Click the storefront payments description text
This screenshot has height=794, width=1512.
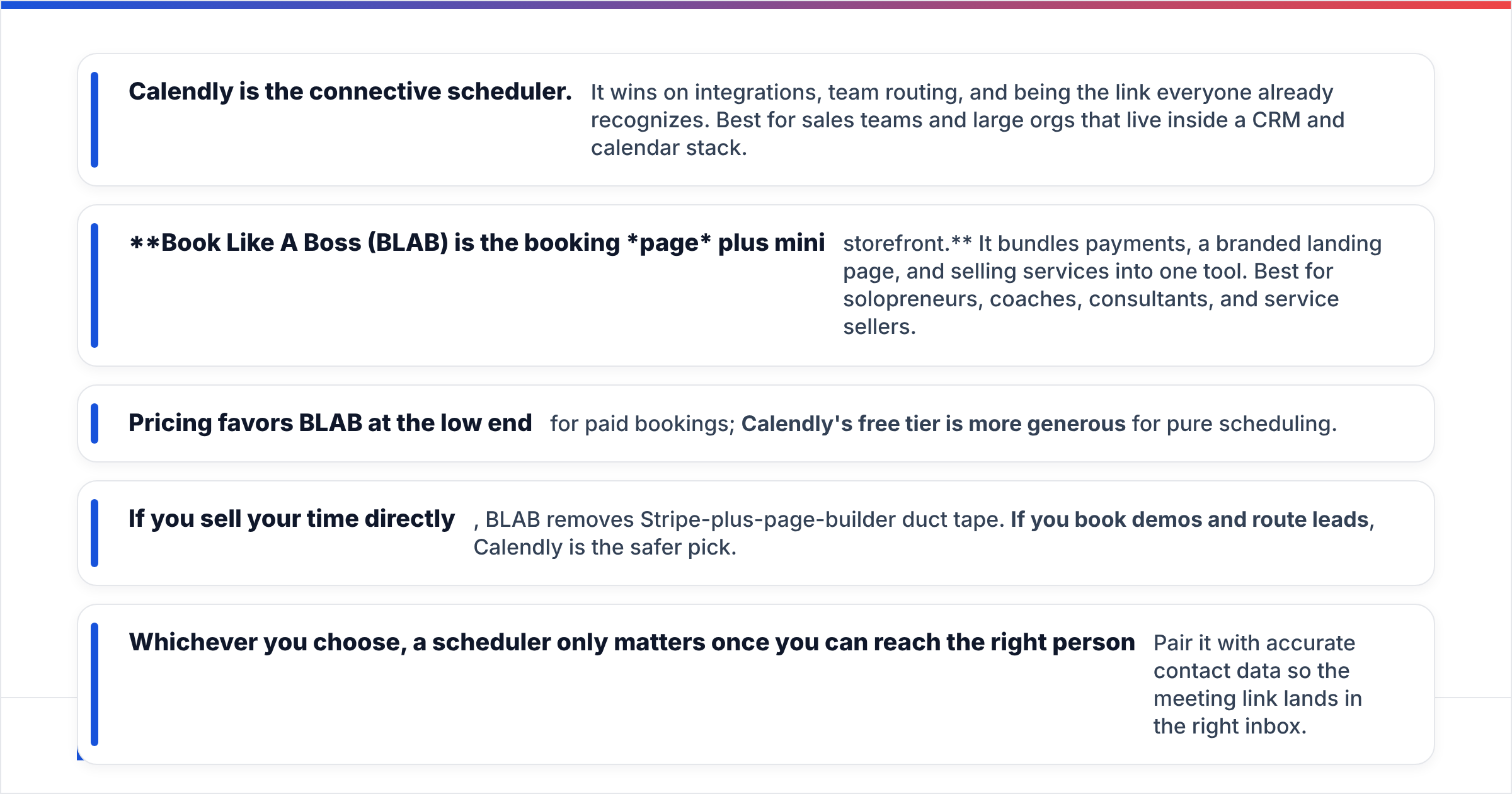(x=1113, y=285)
